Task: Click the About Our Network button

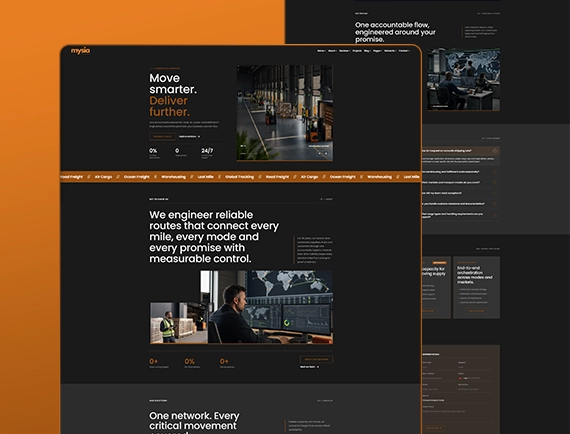Action: point(316,359)
